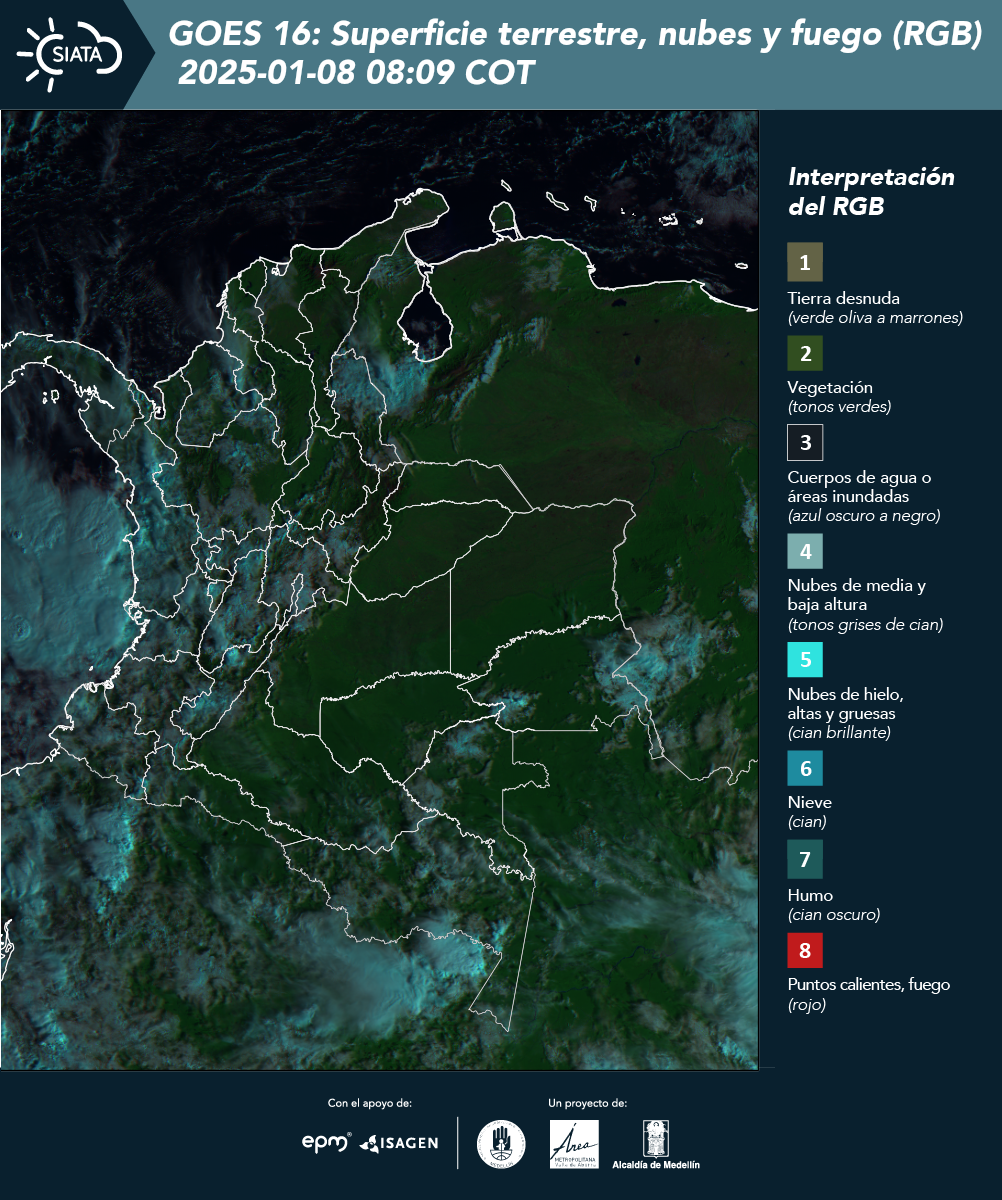The image size is (1002, 1200).
Task: Select red swatch 8 for Puntos calientes
Action: (805, 949)
